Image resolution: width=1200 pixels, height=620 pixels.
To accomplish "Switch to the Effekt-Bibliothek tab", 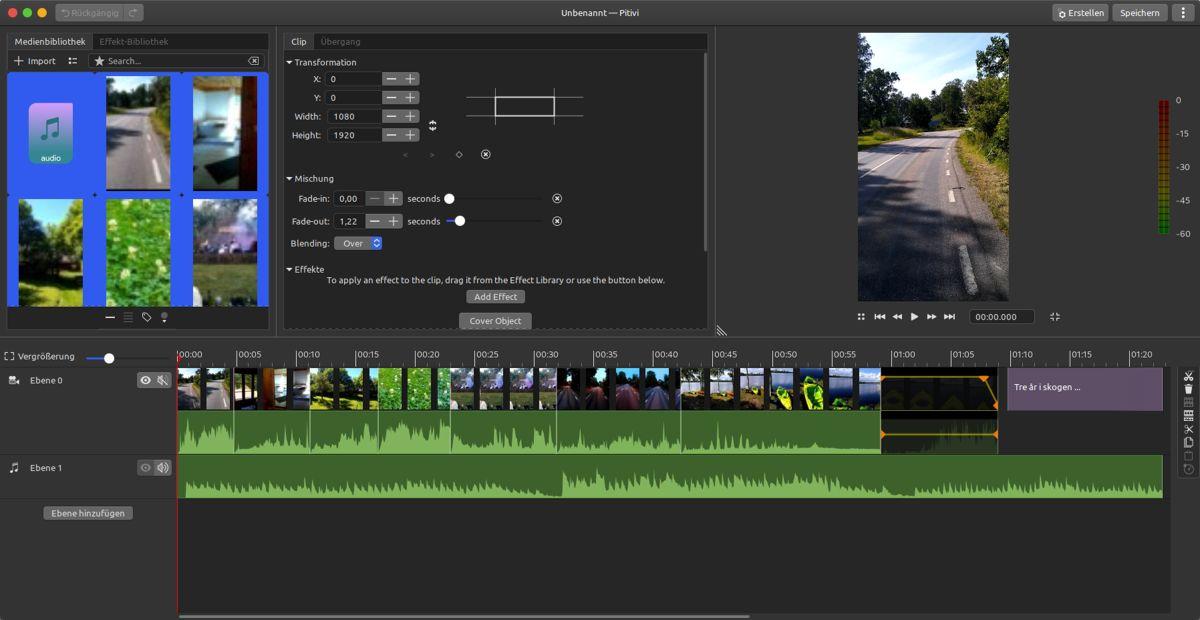I will click(133, 42).
